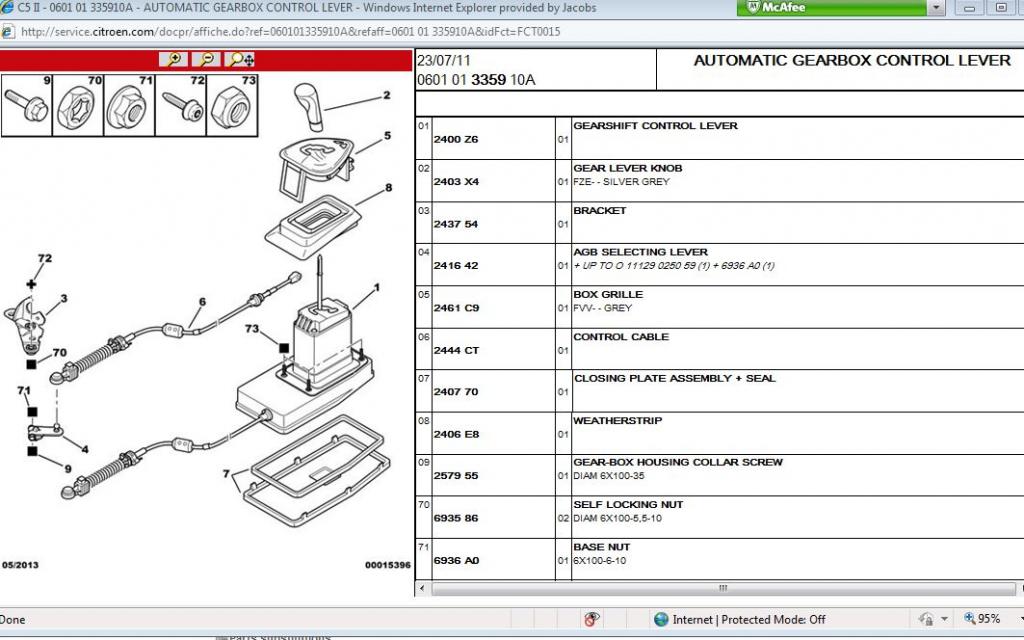Screen dimensions: 1024x640
Task: Click BASE NUT description text
Action: pyautogui.click(x=601, y=547)
